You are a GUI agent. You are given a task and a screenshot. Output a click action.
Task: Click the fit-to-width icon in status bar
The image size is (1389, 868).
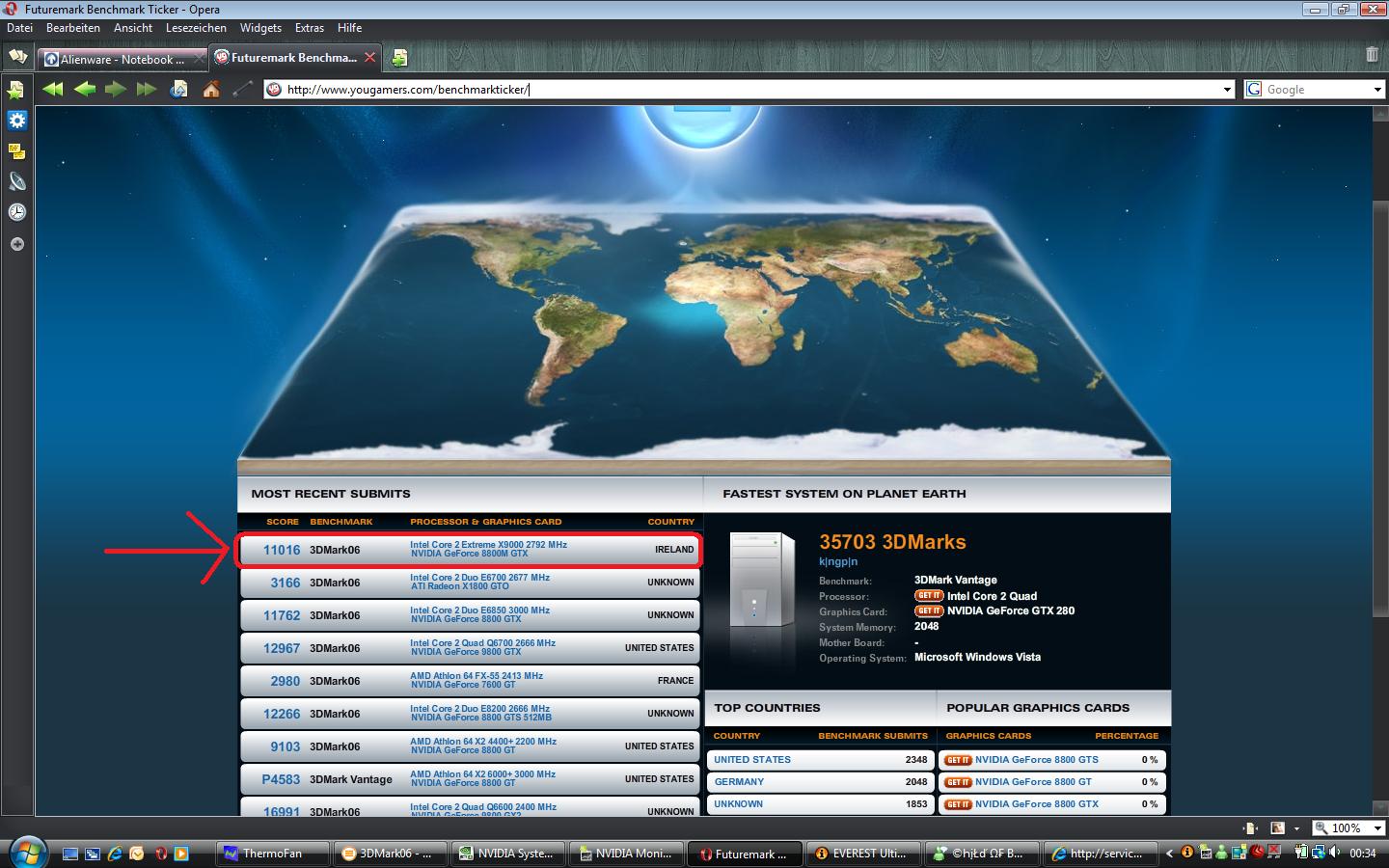click(x=1251, y=827)
